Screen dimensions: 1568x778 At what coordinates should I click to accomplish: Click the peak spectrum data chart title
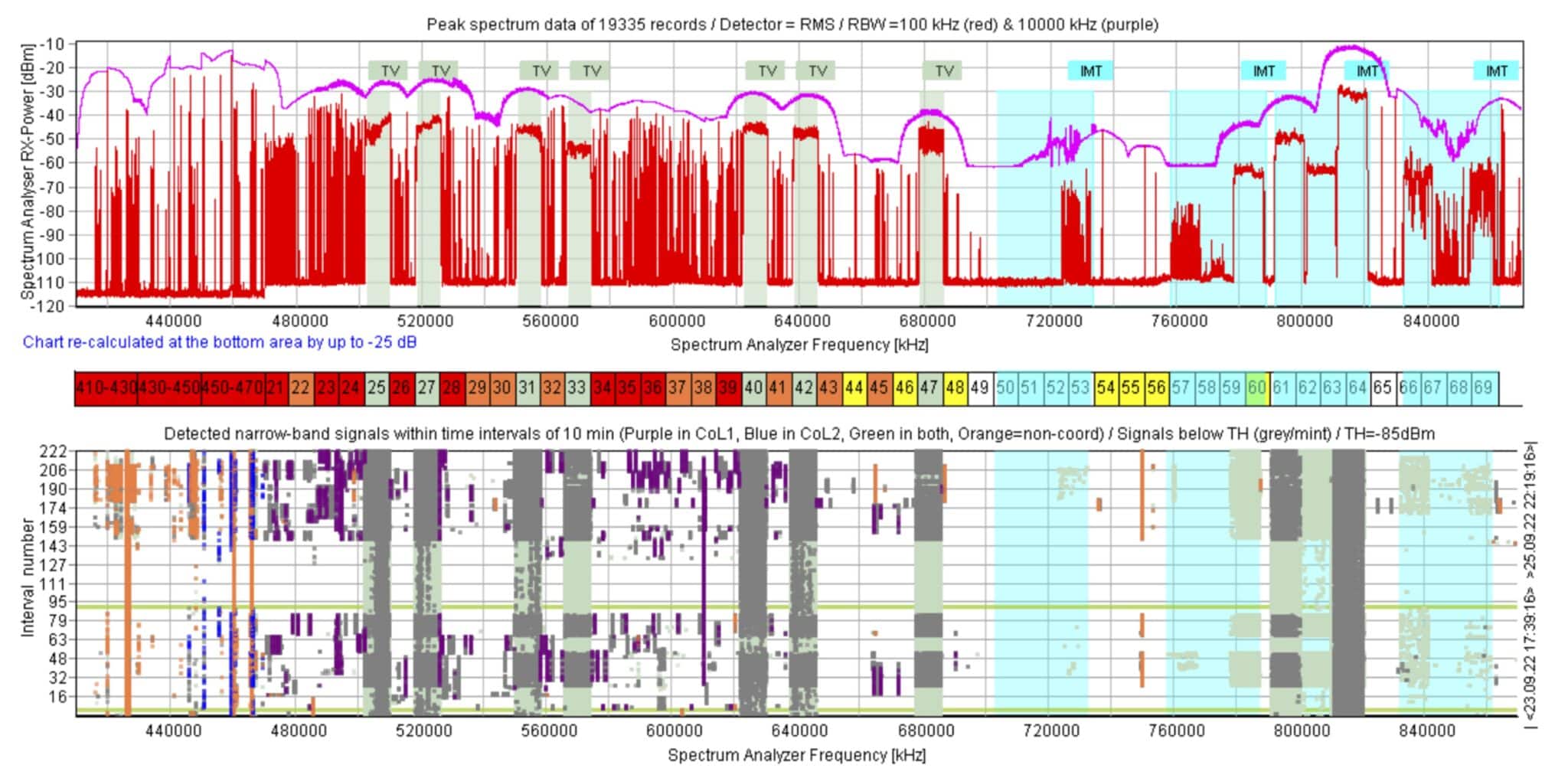792,25
